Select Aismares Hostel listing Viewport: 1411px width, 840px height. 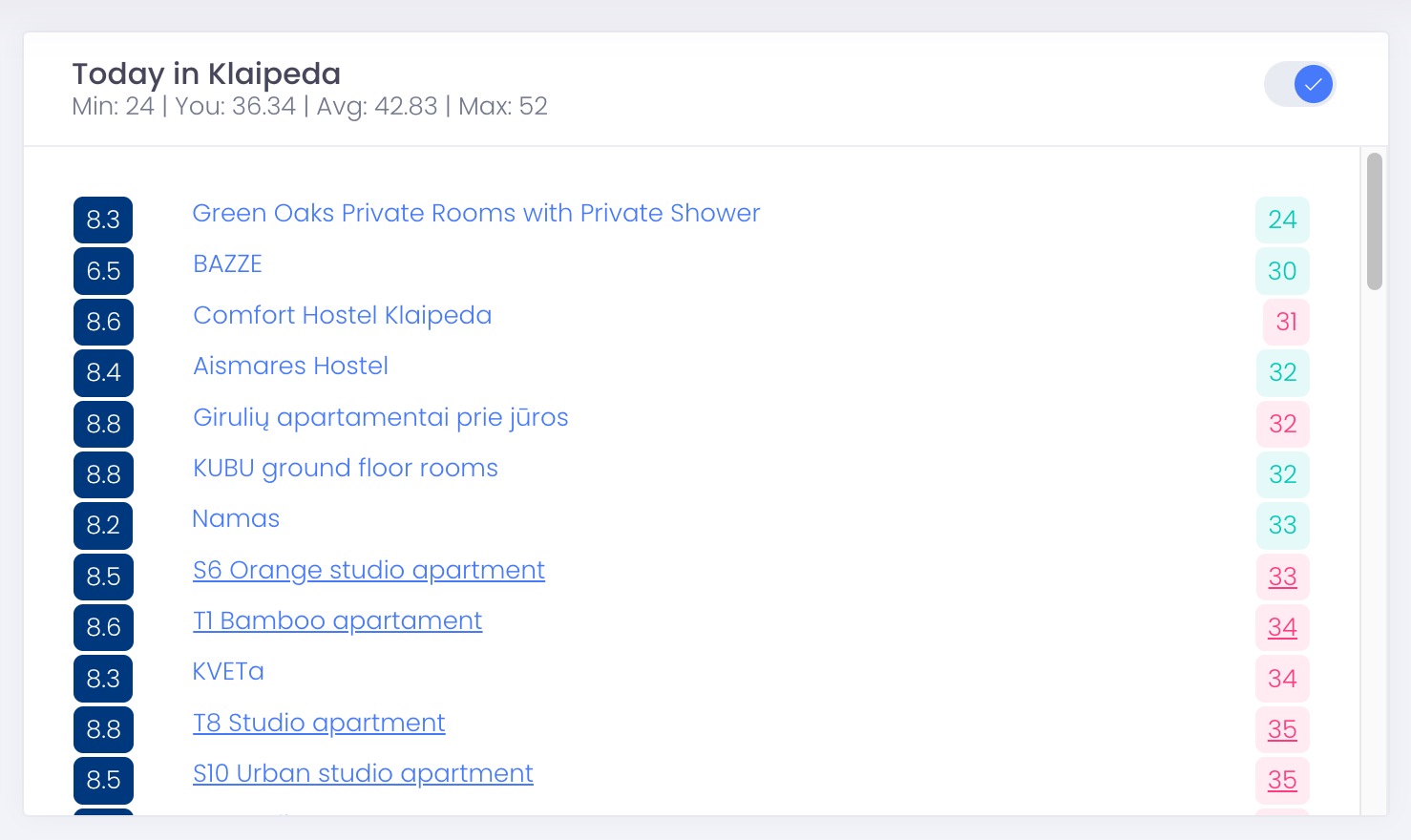[290, 366]
